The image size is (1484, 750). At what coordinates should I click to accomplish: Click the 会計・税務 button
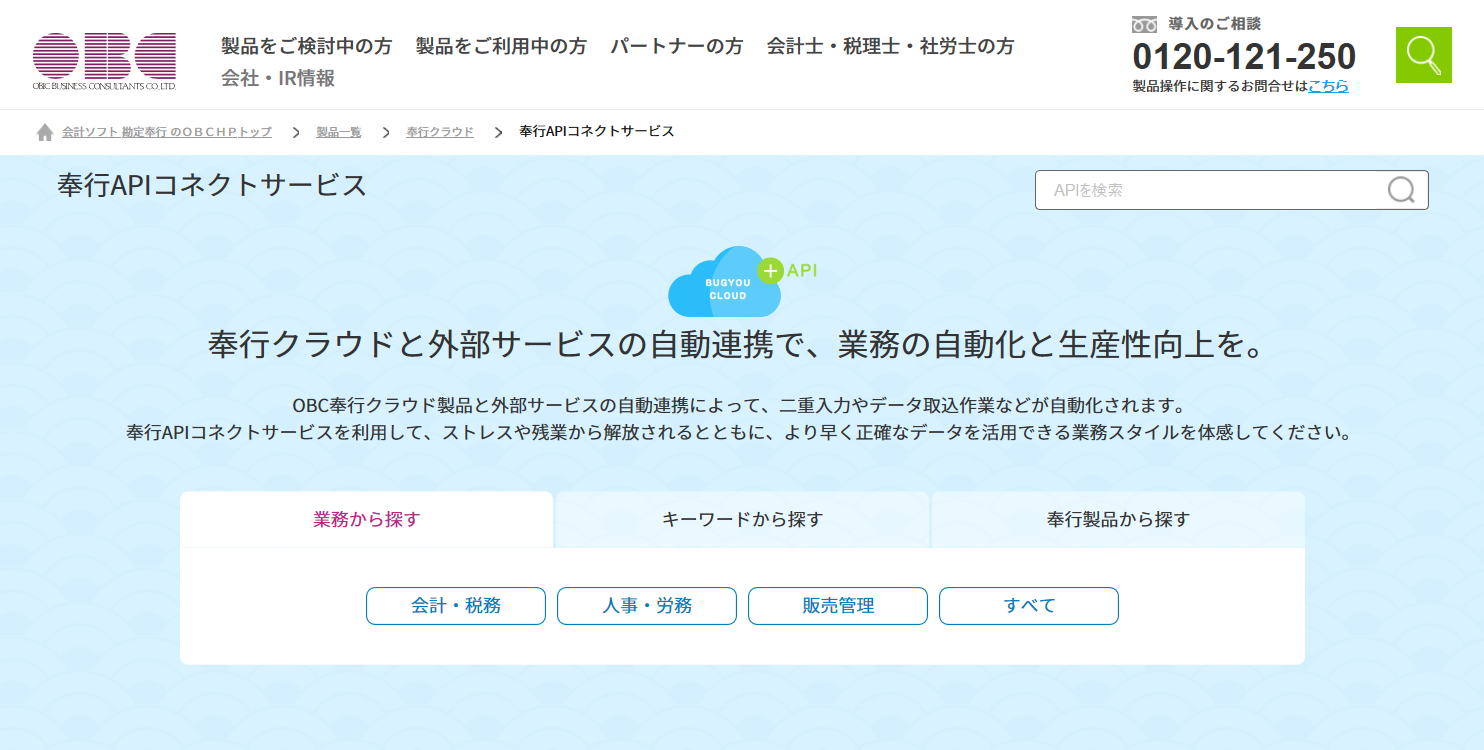pos(456,606)
